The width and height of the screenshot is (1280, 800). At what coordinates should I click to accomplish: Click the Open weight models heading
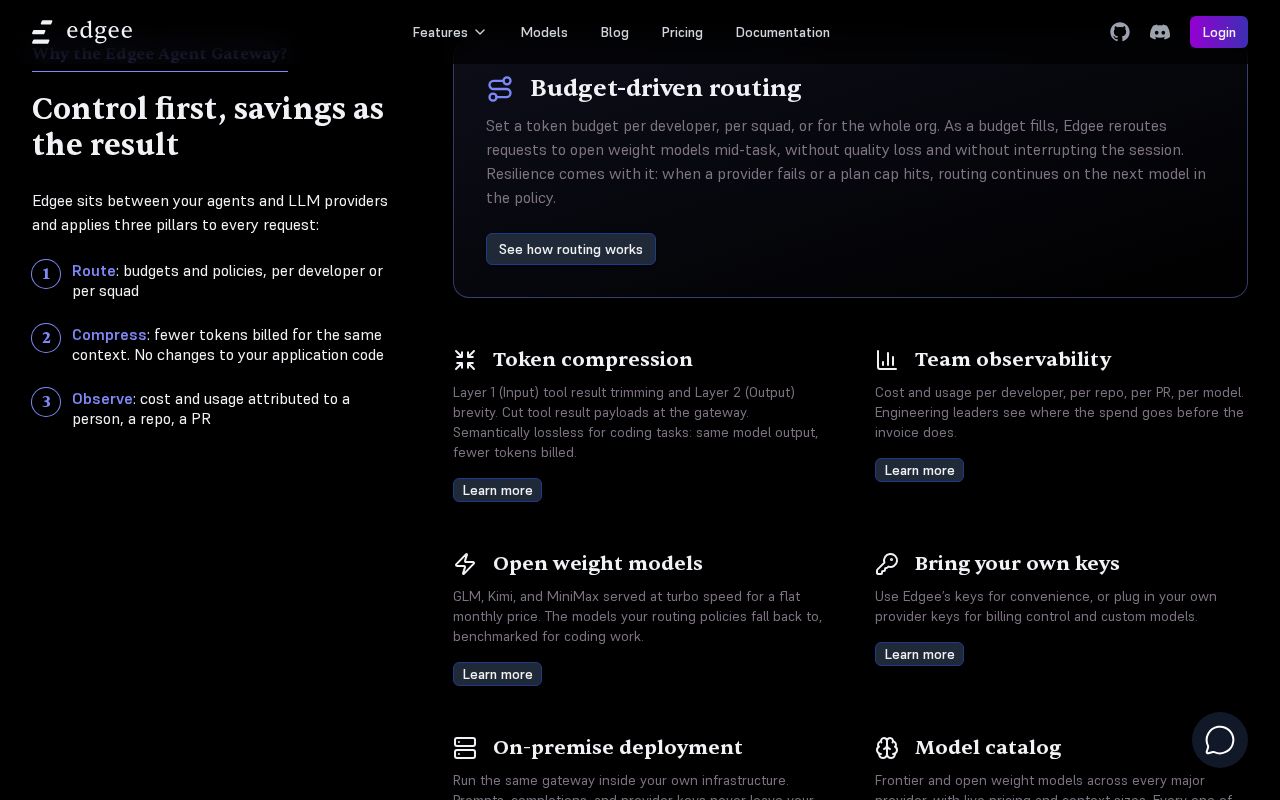pyautogui.click(x=597, y=563)
